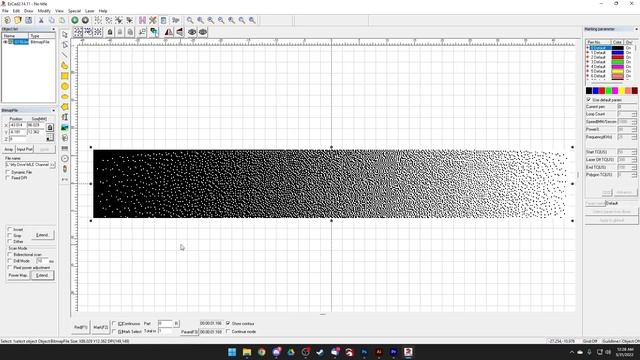
Task: Select the yellow Circle draw tool
Action: (64, 86)
